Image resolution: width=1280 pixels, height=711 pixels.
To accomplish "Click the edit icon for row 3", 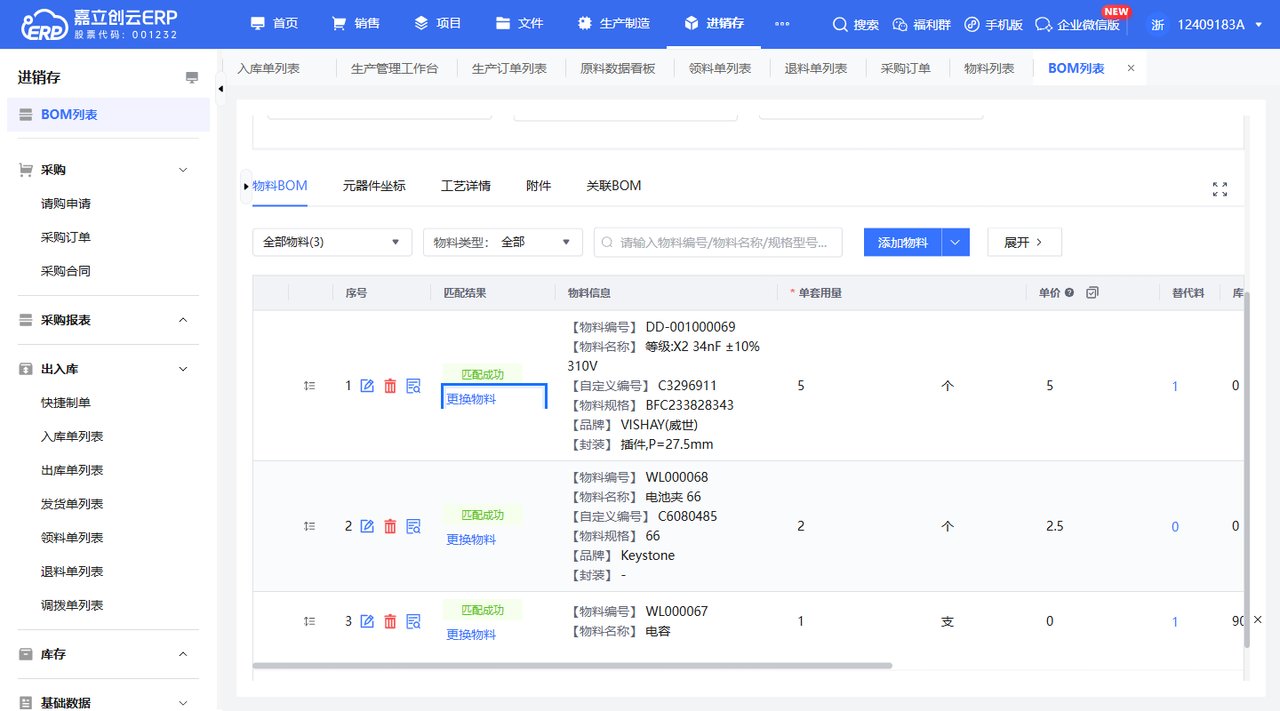I will (367, 621).
